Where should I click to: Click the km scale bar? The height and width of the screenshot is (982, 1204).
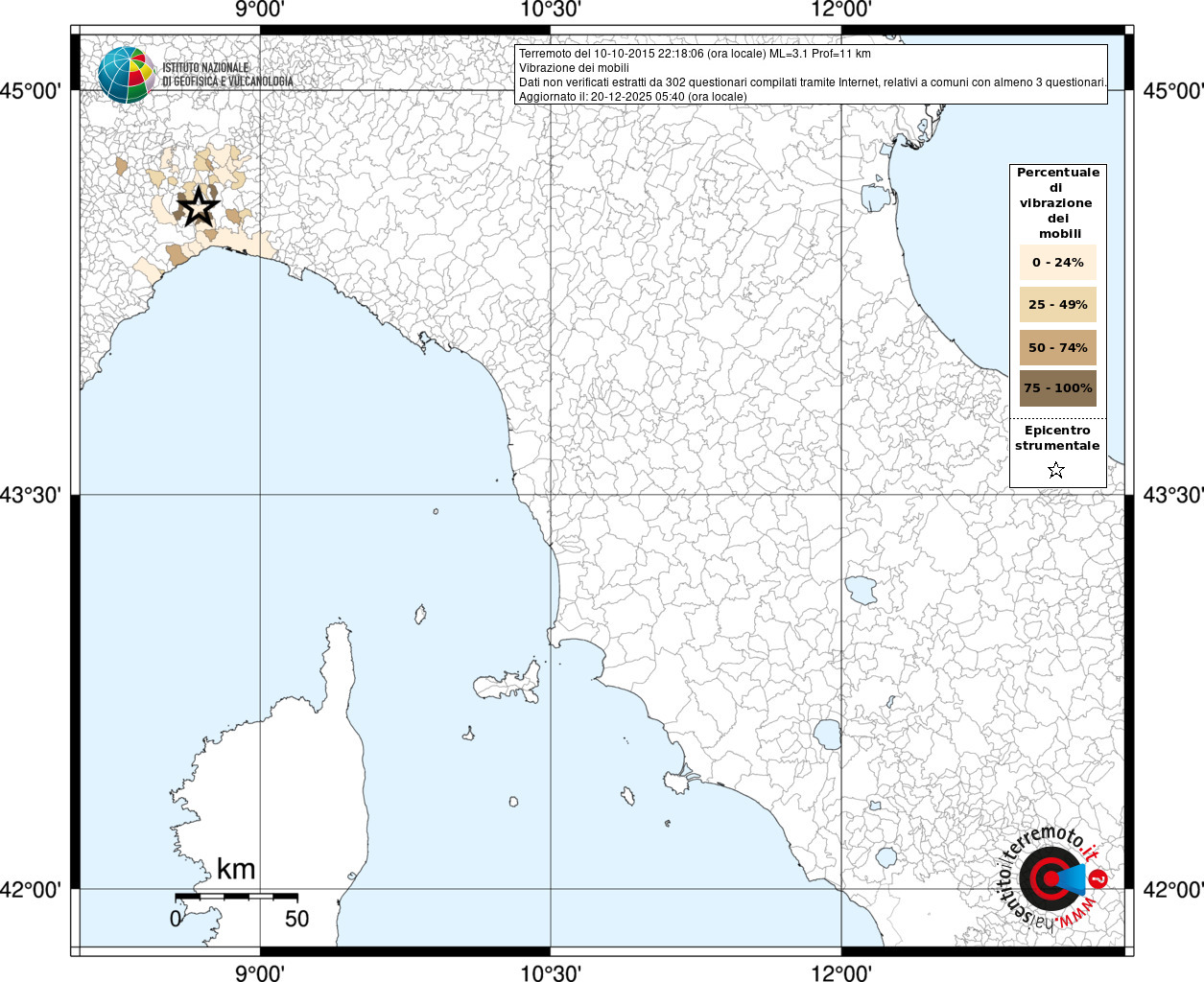(x=236, y=896)
